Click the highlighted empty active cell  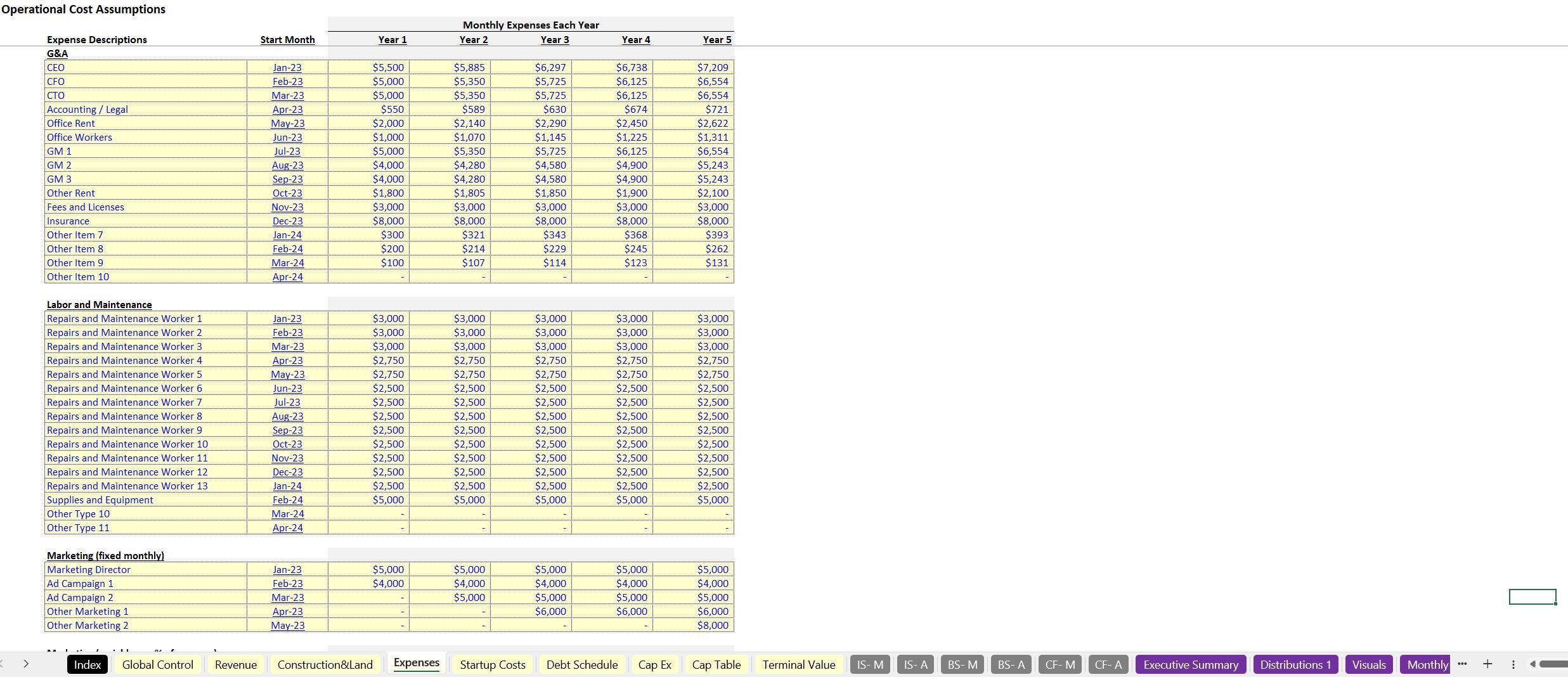pos(1532,596)
